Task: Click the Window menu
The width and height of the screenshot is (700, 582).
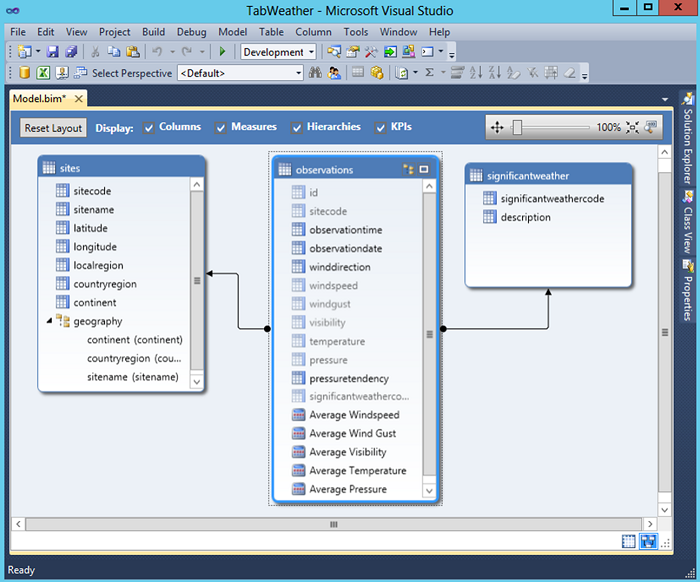Action: pos(398,32)
